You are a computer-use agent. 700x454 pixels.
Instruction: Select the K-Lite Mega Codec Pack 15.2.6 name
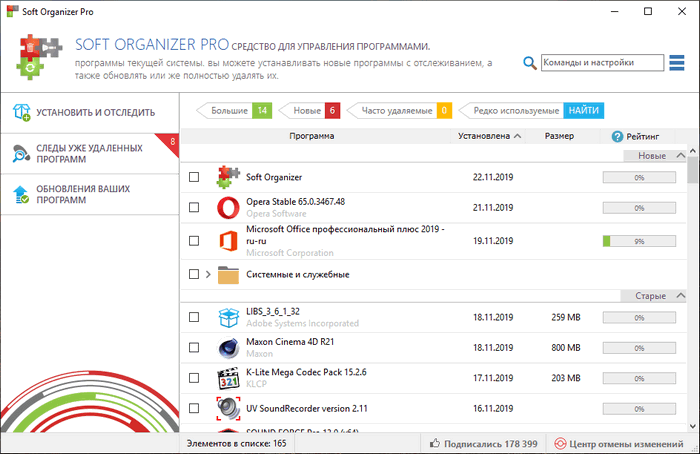[x=306, y=372]
